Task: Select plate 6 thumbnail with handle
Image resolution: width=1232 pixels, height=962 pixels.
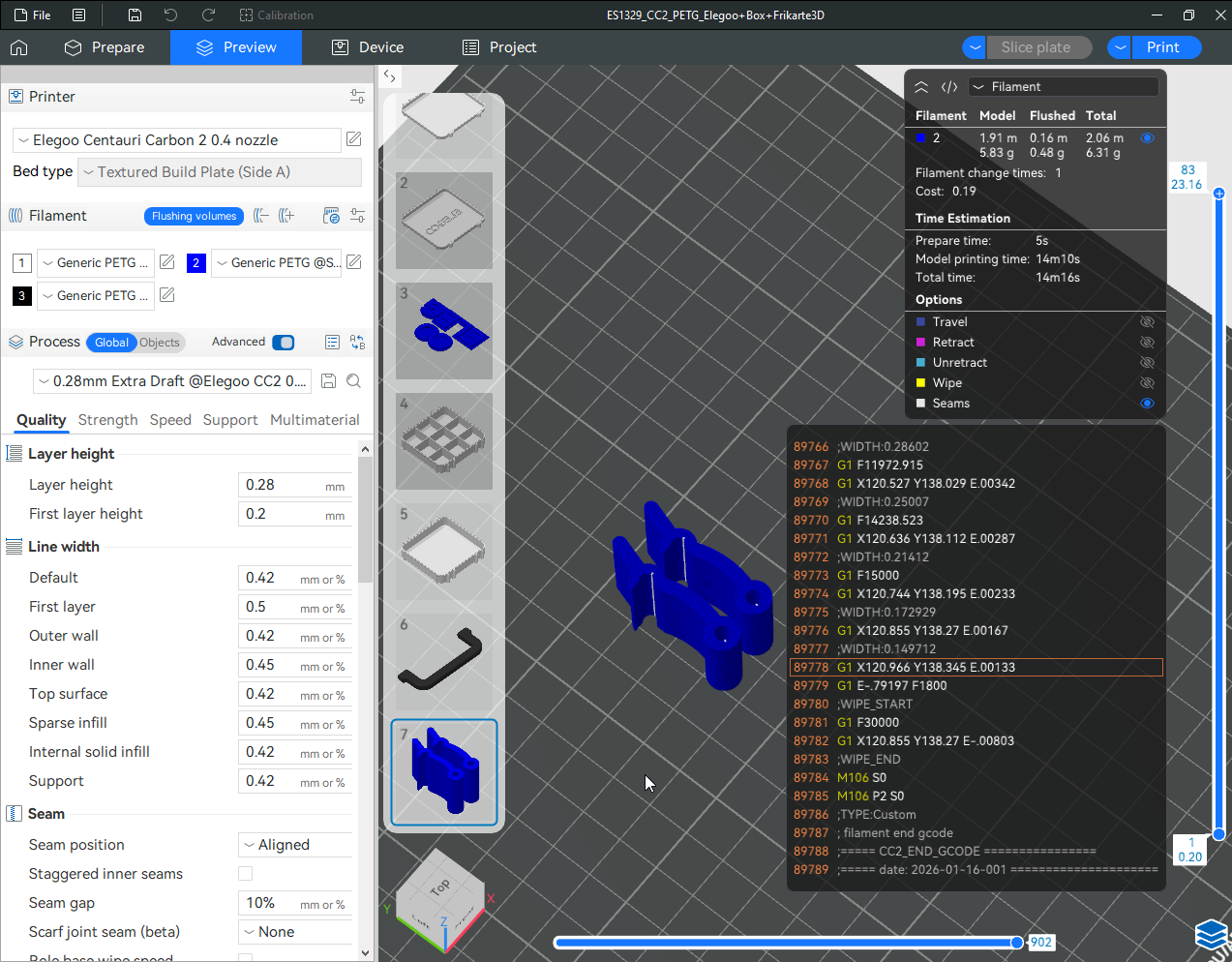Action: point(444,662)
